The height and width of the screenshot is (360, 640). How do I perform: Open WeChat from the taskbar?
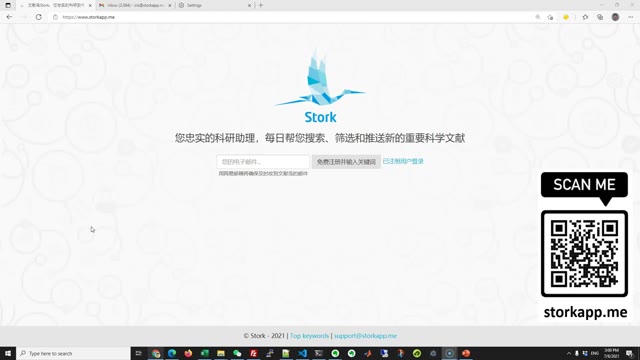pos(237,353)
